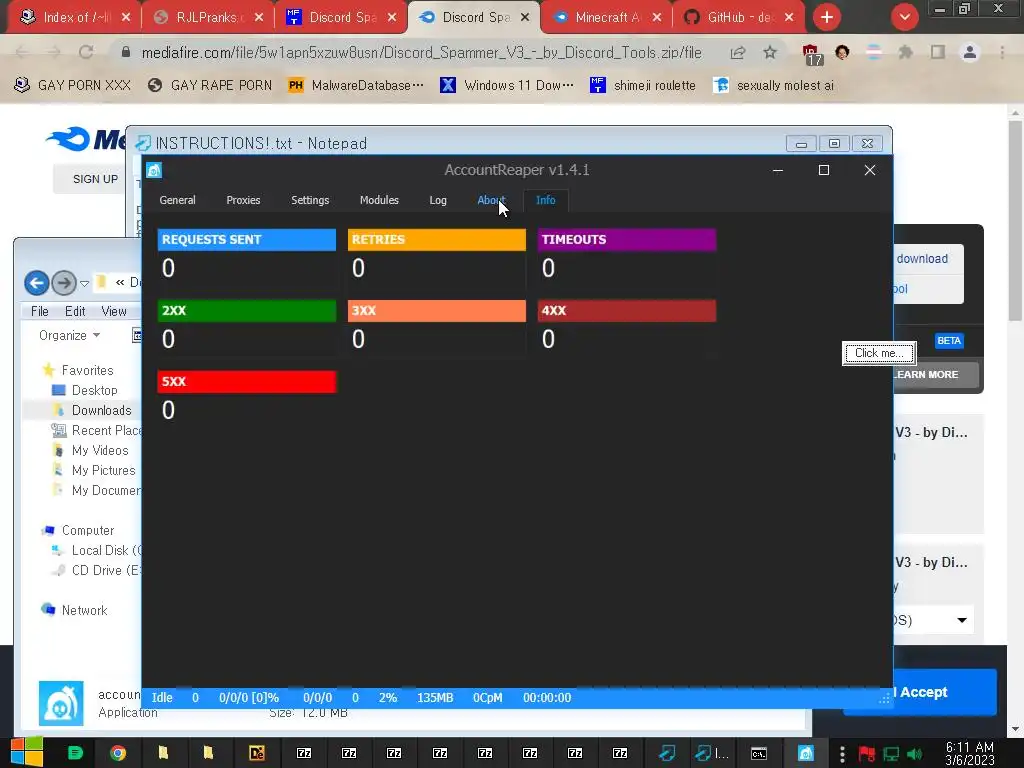Reload the MediaFire page

point(86,52)
